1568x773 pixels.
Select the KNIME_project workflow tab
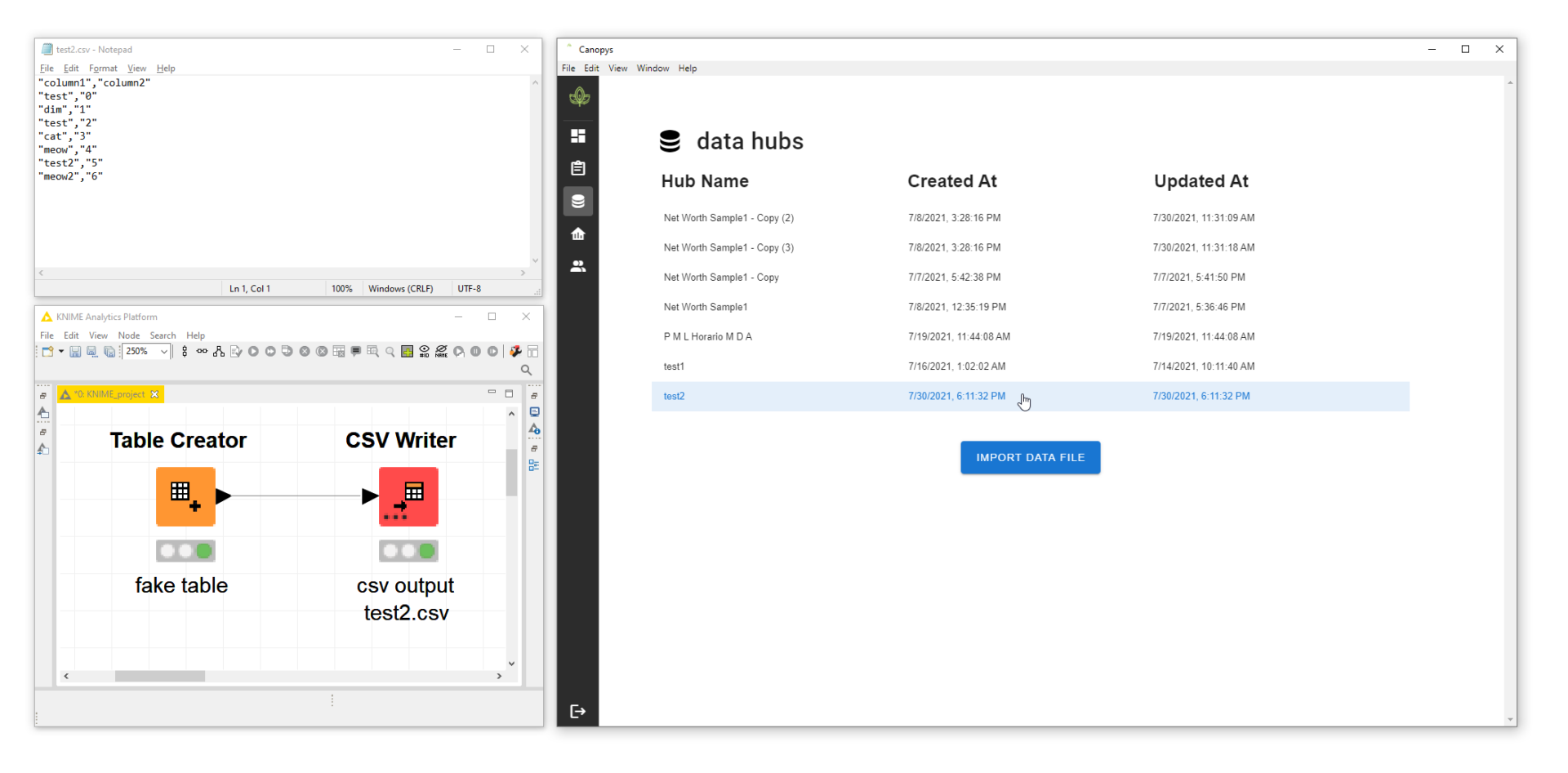[109, 394]
